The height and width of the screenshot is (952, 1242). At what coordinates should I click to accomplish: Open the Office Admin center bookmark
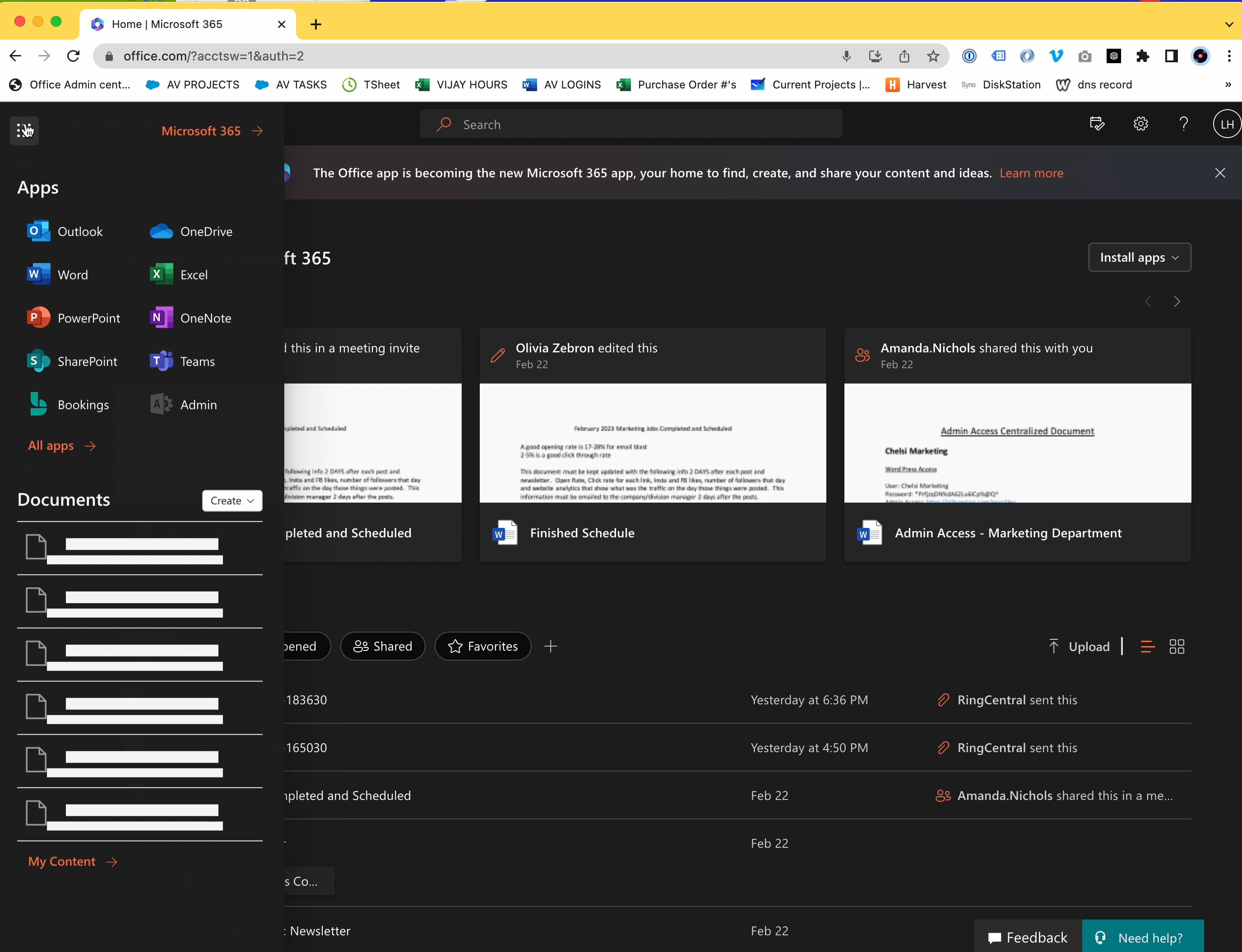[70, 84]
